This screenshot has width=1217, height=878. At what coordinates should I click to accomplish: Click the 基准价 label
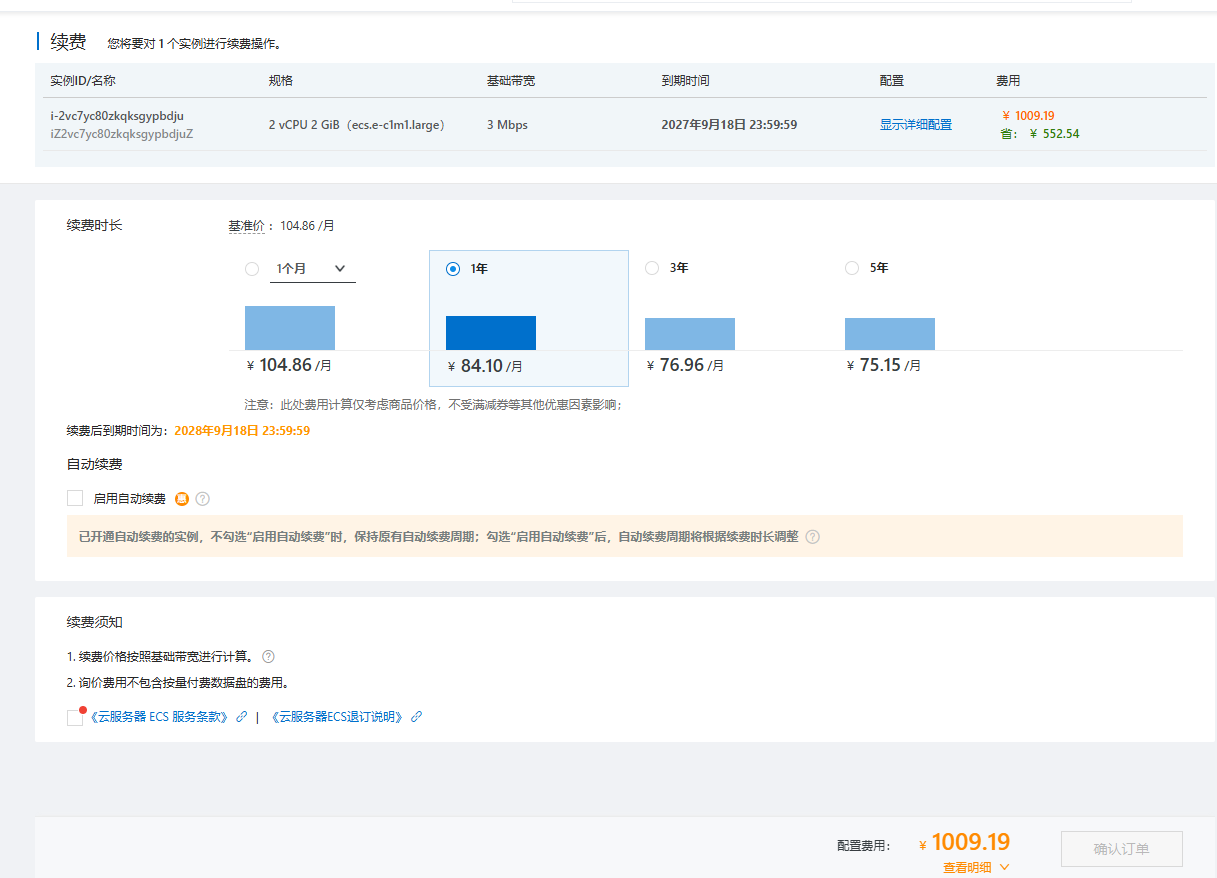pyautogui.click(x=246, y=226)
